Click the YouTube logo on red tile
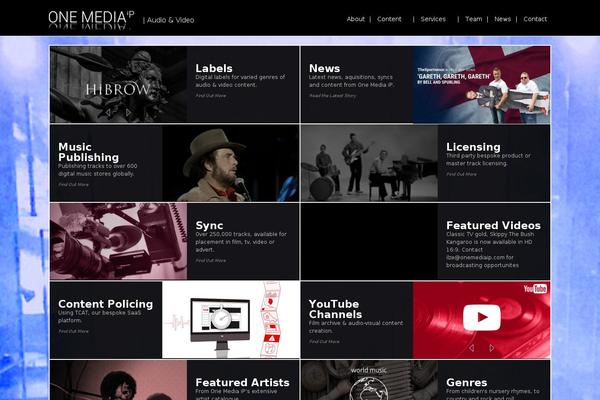 [x=535, y=289]
